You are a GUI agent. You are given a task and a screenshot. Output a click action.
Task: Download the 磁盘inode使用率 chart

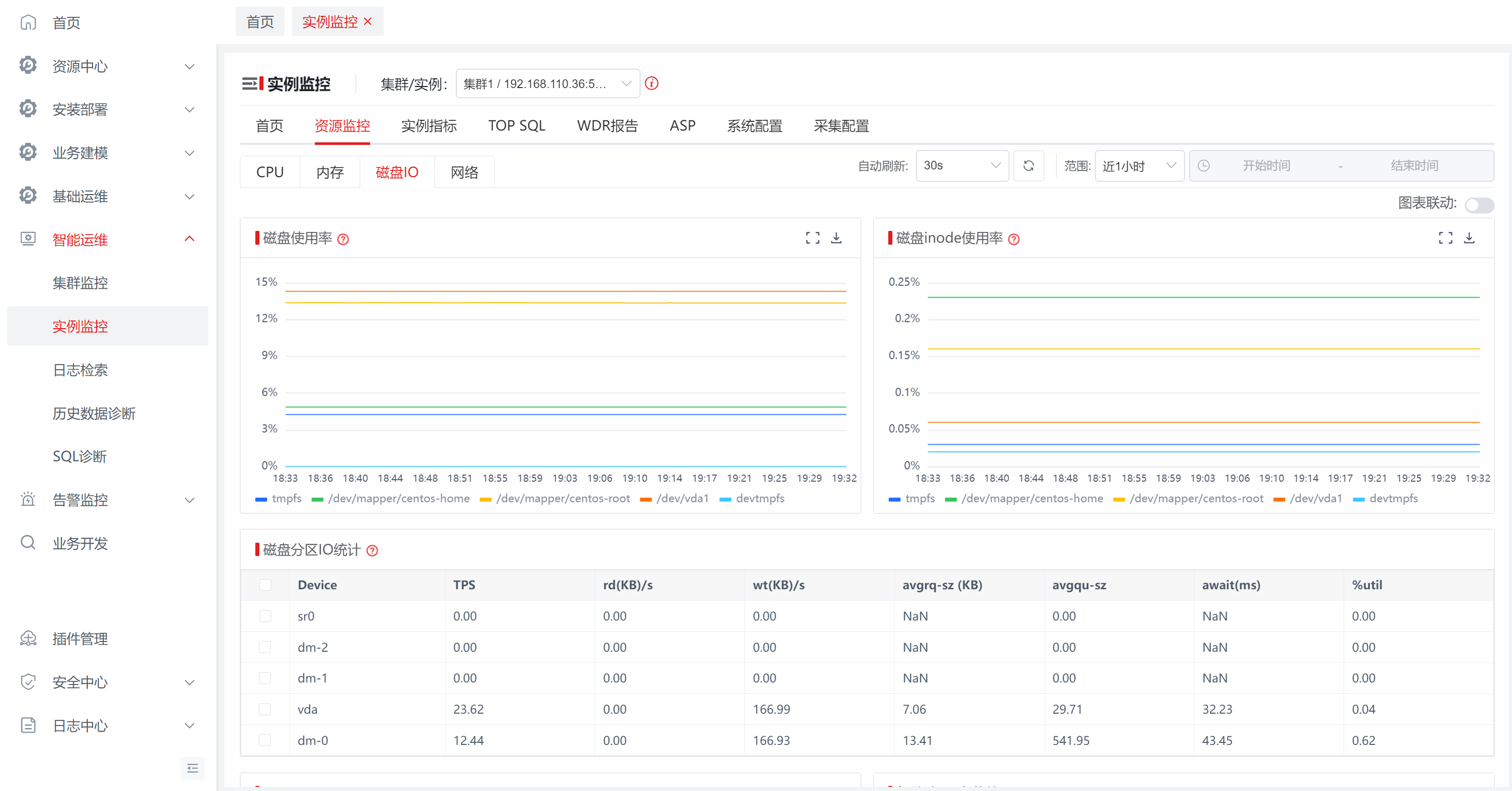(1469, 238)
